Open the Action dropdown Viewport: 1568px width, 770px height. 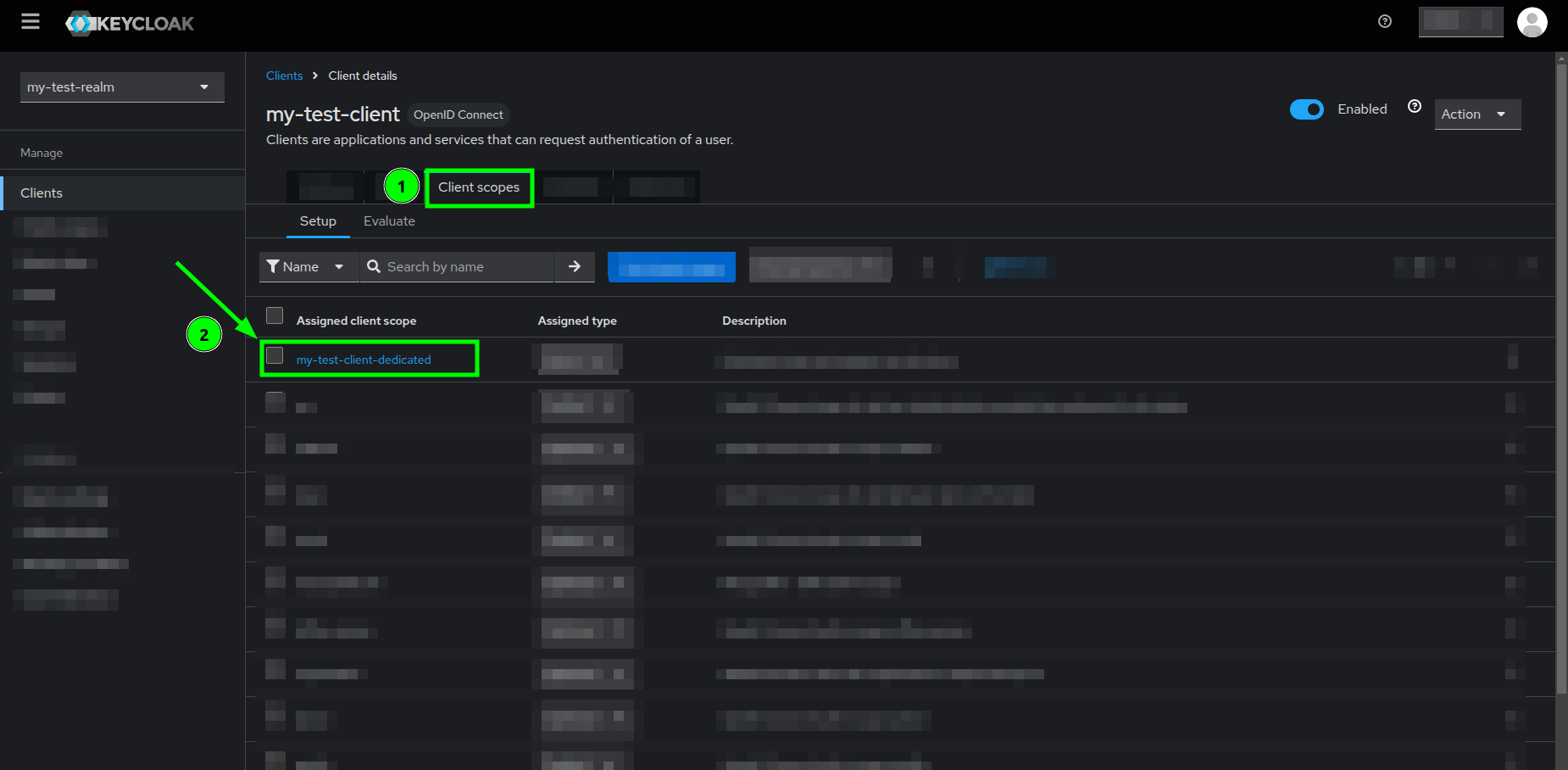(1476, 114)
